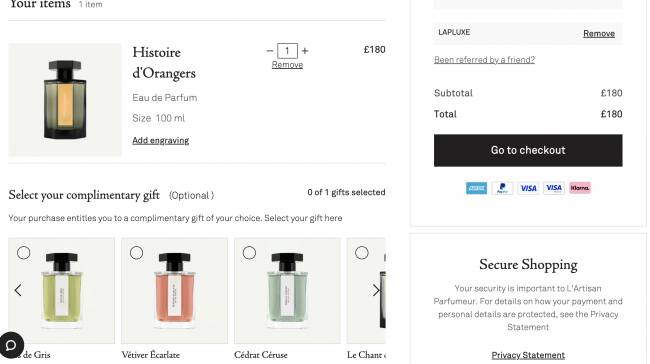Screen dimensions: 650x364
Task: Remove Histoire d'Orangers from the basket
Action: [287, 65]
